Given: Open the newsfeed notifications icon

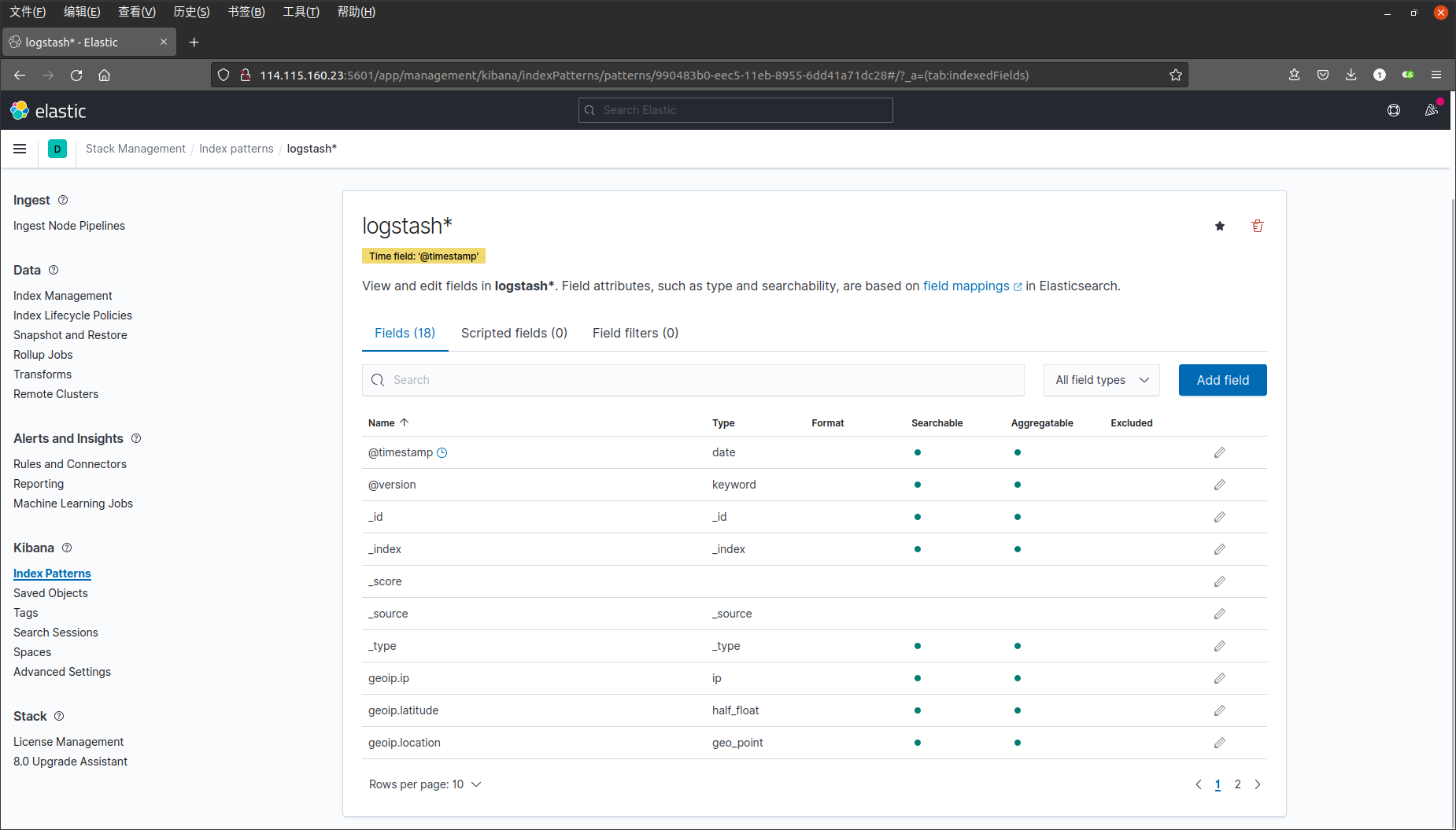Looking at the screenshot, I should [x=1432, y=110].
